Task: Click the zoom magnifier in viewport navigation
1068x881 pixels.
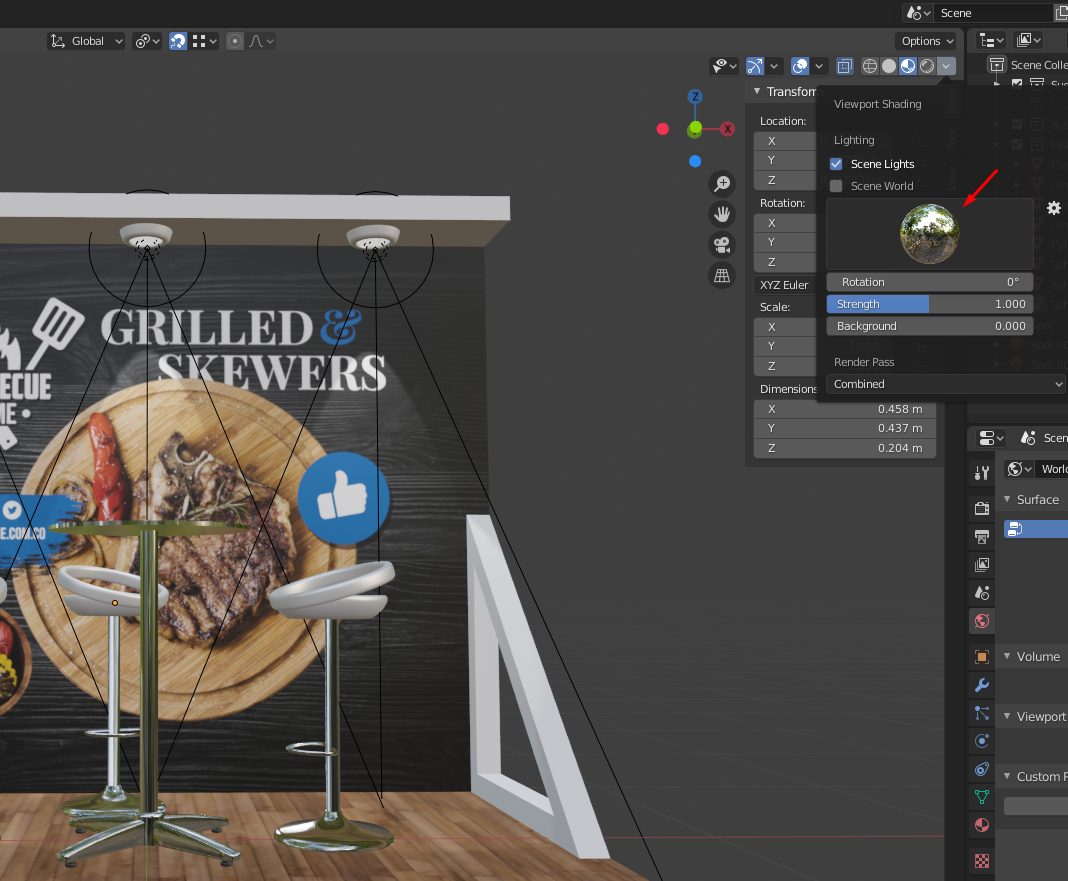Action: click(722, 184)
